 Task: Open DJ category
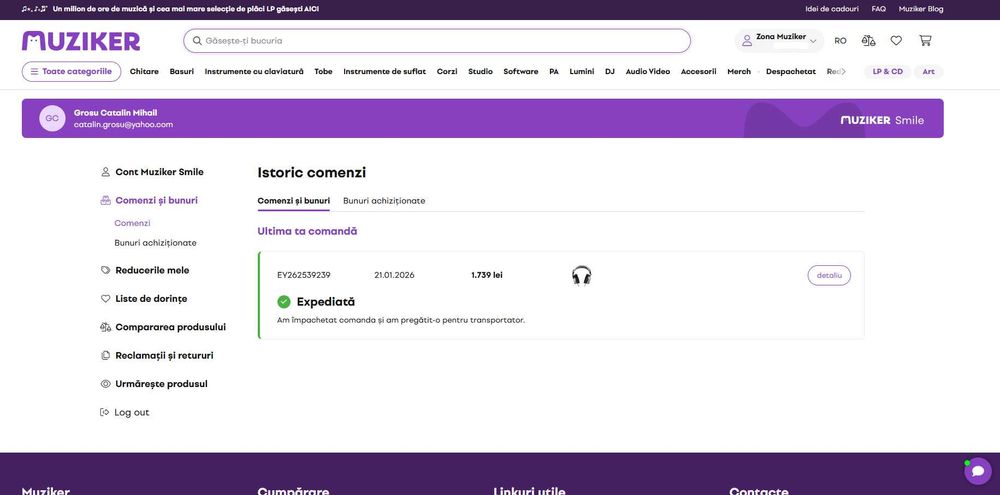tap(610, 71)
